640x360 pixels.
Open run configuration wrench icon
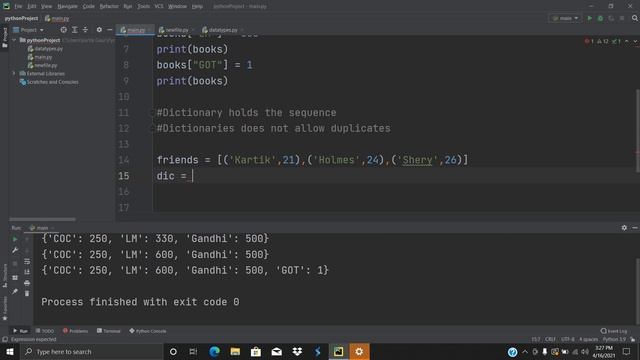tap(15, 250)
